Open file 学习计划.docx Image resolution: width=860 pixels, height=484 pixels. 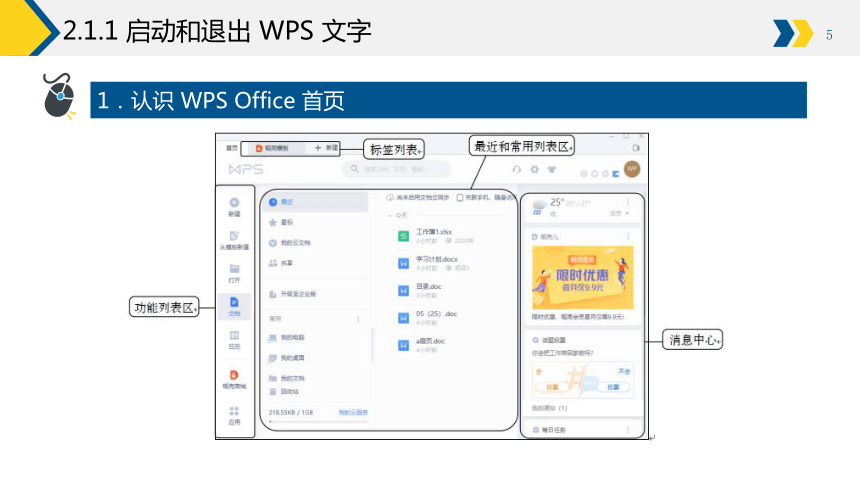[x=434, y=263]
